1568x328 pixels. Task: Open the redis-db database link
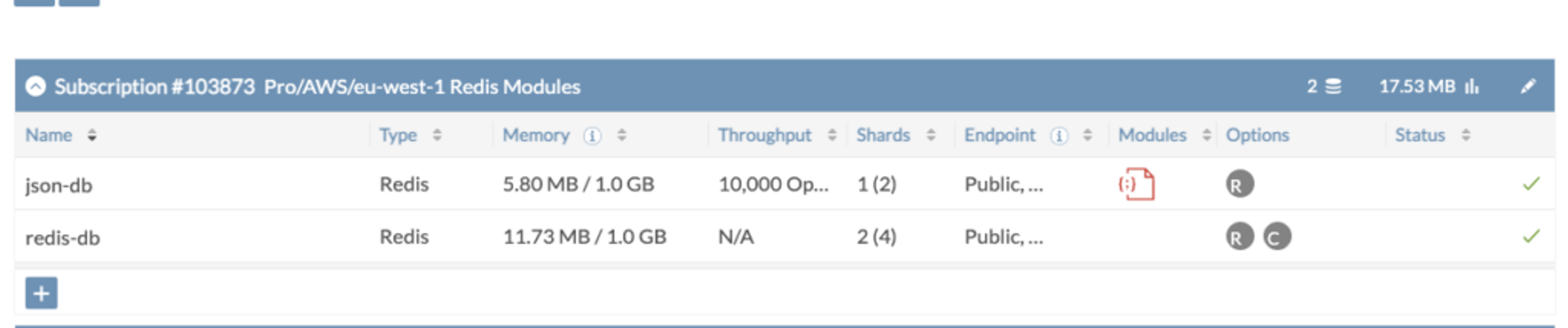(x=62, y=237)
